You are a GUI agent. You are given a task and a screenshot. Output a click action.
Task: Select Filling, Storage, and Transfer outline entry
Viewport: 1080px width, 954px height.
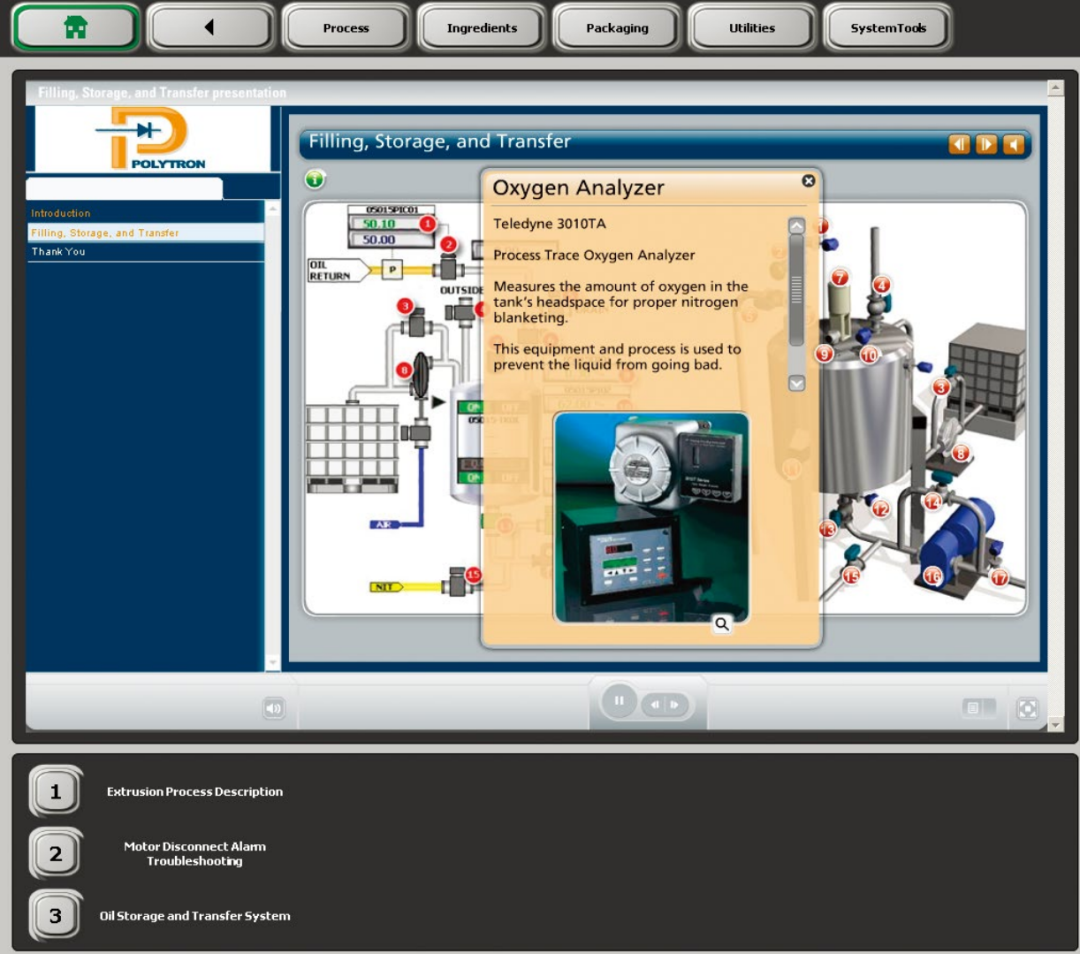pos(145,233)
